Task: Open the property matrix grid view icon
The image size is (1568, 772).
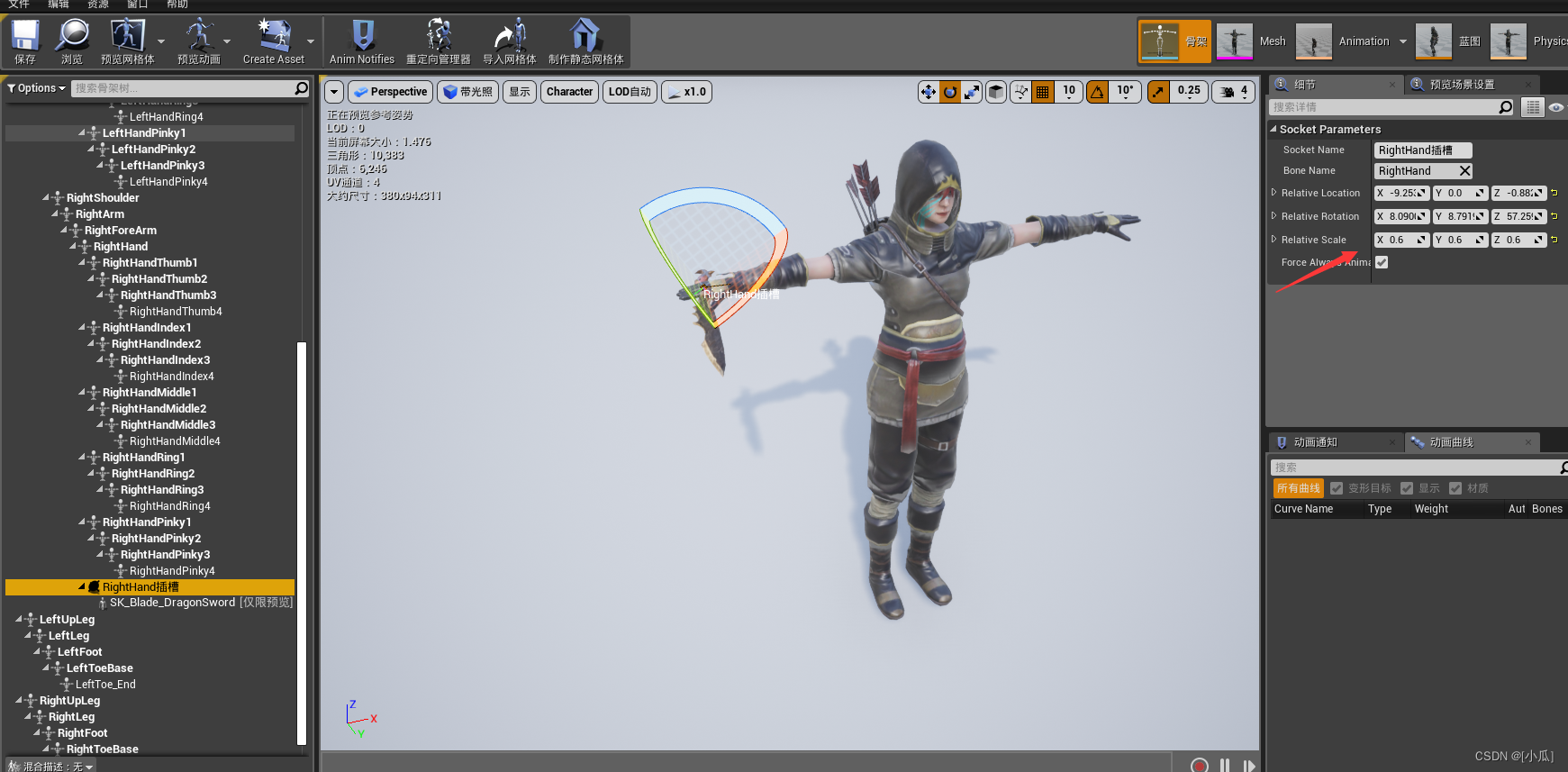Action: 1532,107
